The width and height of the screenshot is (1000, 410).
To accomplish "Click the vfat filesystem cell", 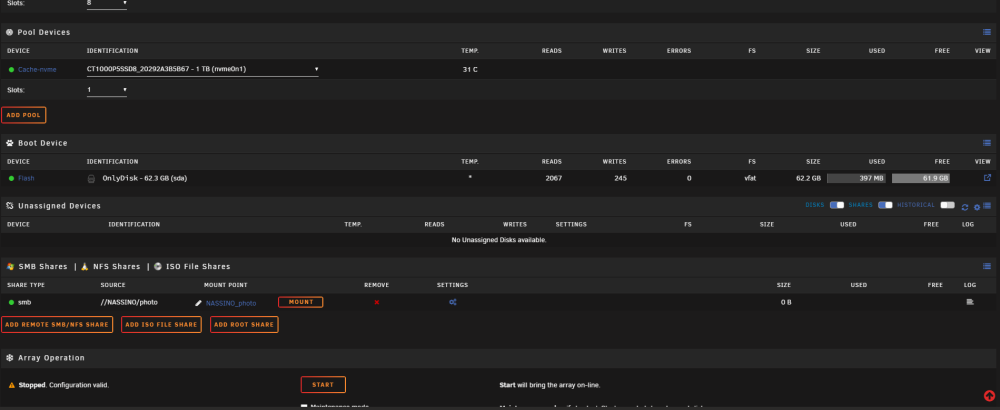I will click(x=750, y=179).
